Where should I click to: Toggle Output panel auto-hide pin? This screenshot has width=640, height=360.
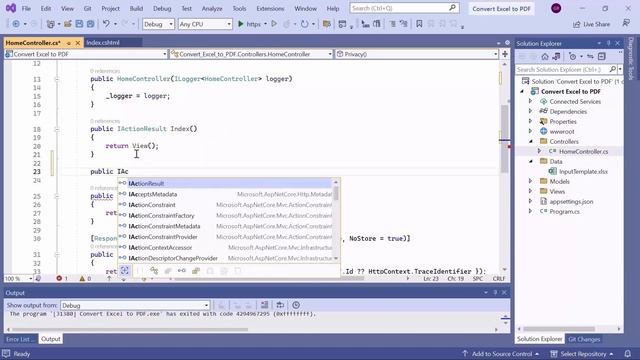pyautogui.click(x=495, y=293)
